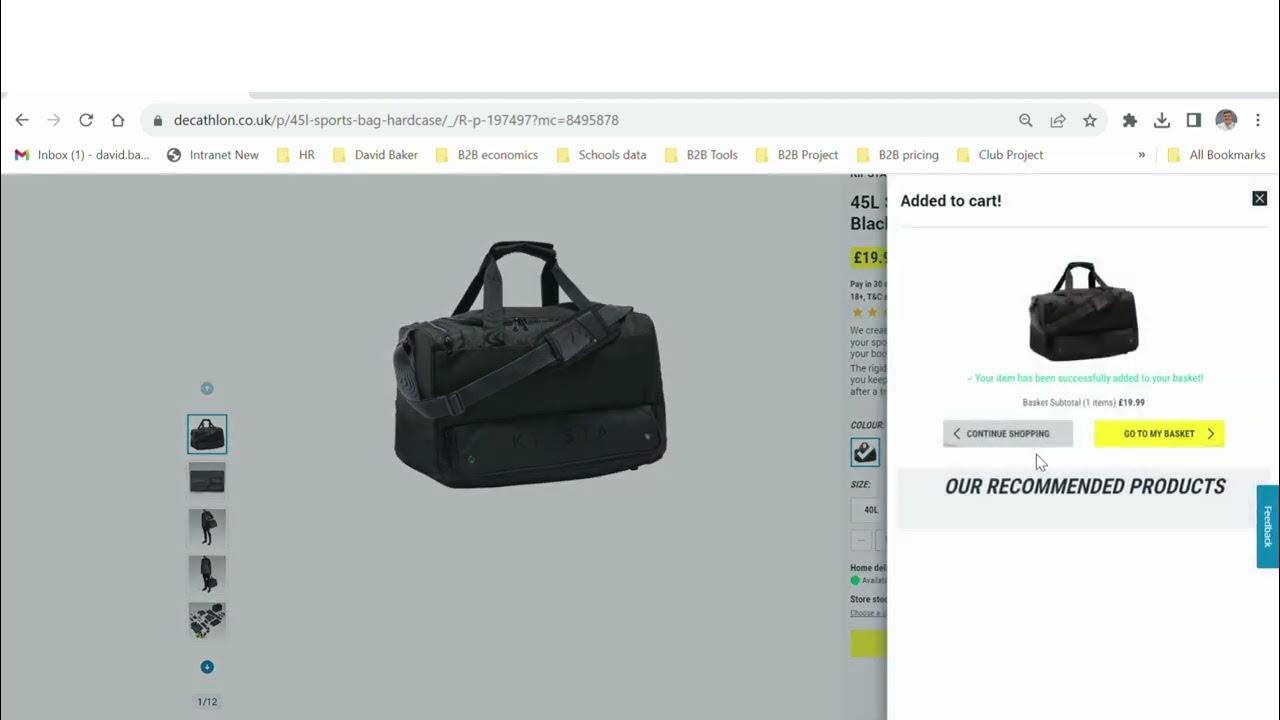Close the Added to cart panel
Viewport: 1280px width, 720px height.
point(1260,199)
